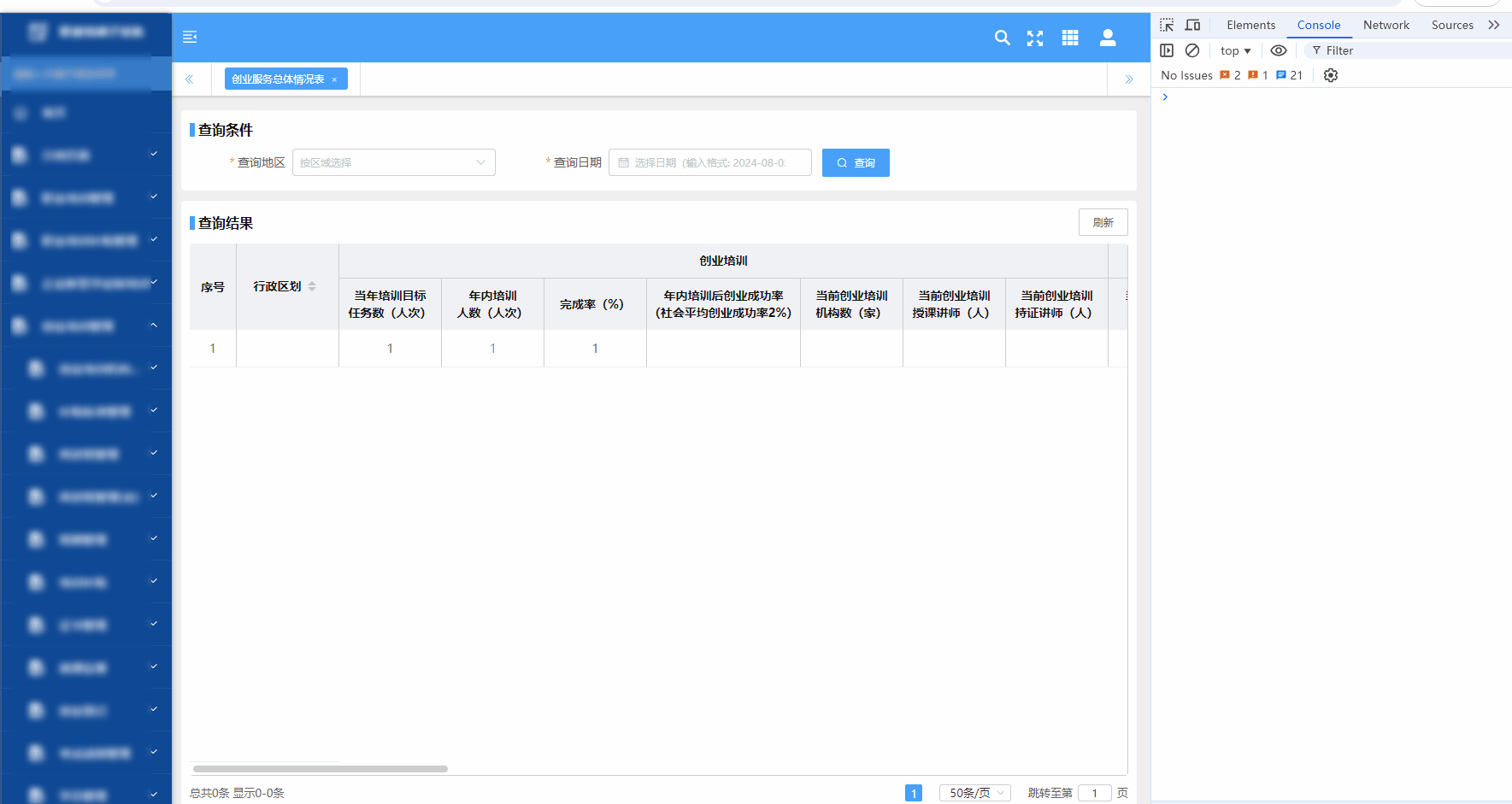Click the 序号 column header
Viewport: 1512px width, 804px height.
213,287
